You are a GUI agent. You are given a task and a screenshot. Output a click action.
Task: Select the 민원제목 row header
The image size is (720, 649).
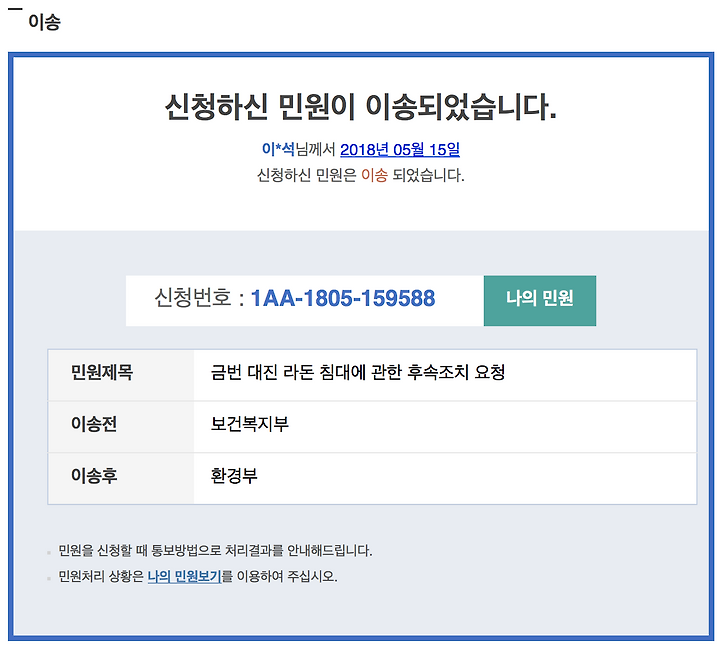121,375
